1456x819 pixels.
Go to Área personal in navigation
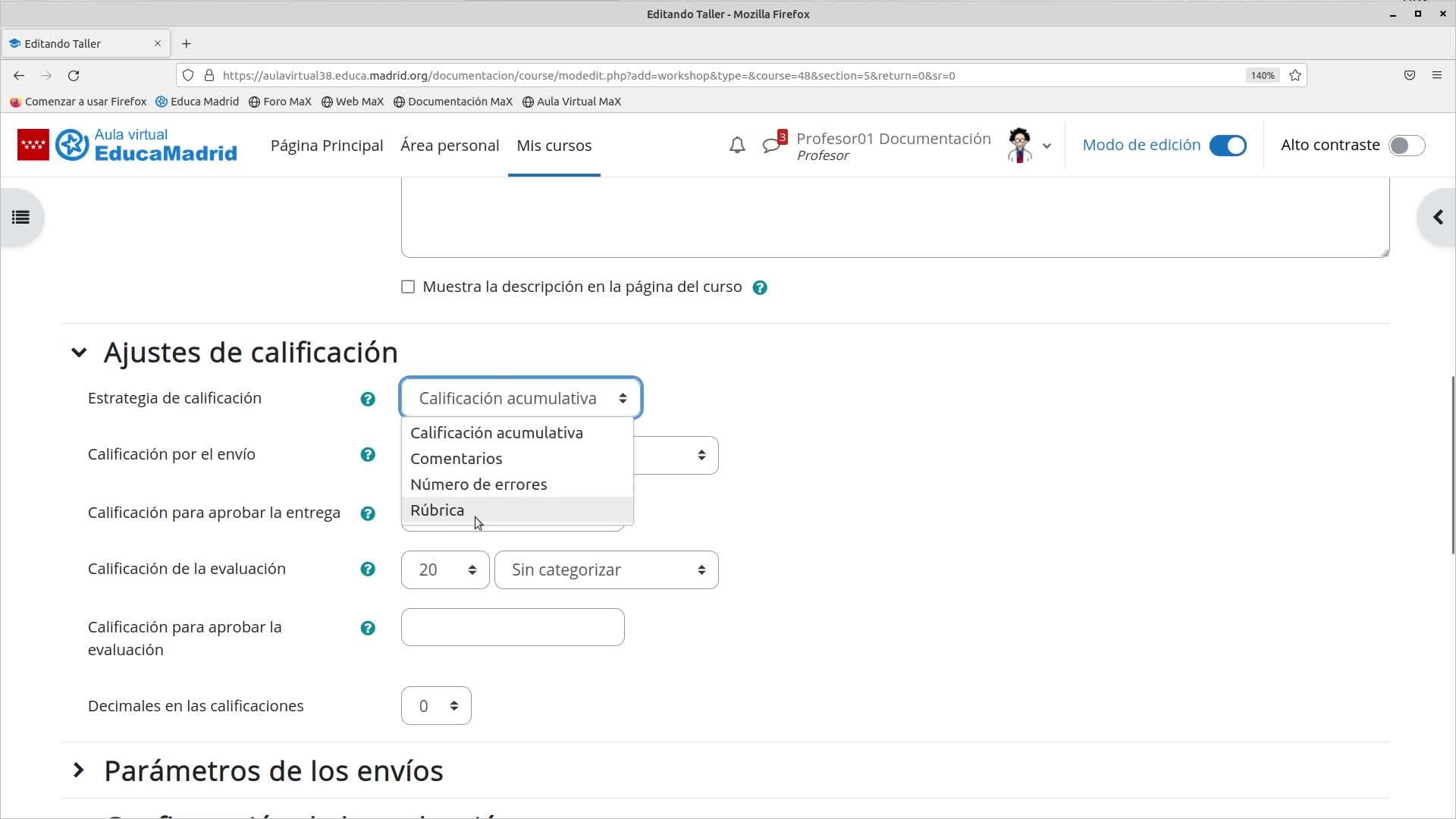[x=450, y=146]
